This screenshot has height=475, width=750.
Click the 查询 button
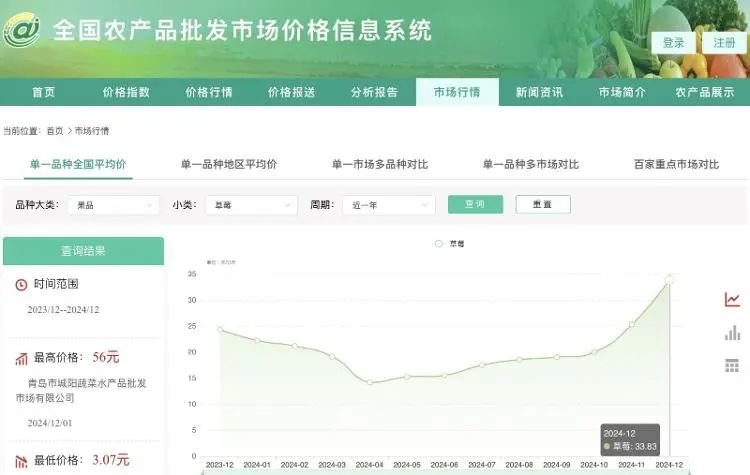(x=475, y=204)
